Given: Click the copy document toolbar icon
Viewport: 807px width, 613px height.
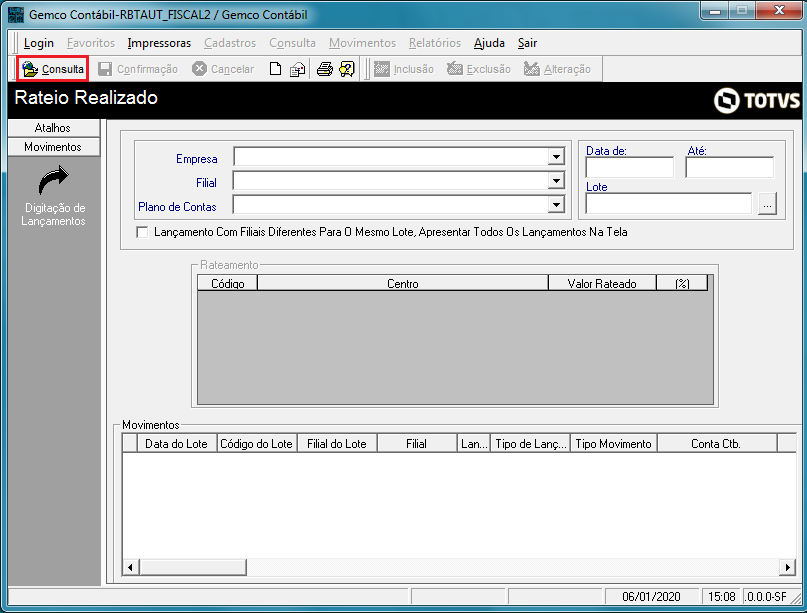Looking at the screenshot, I should coord(297,69).
